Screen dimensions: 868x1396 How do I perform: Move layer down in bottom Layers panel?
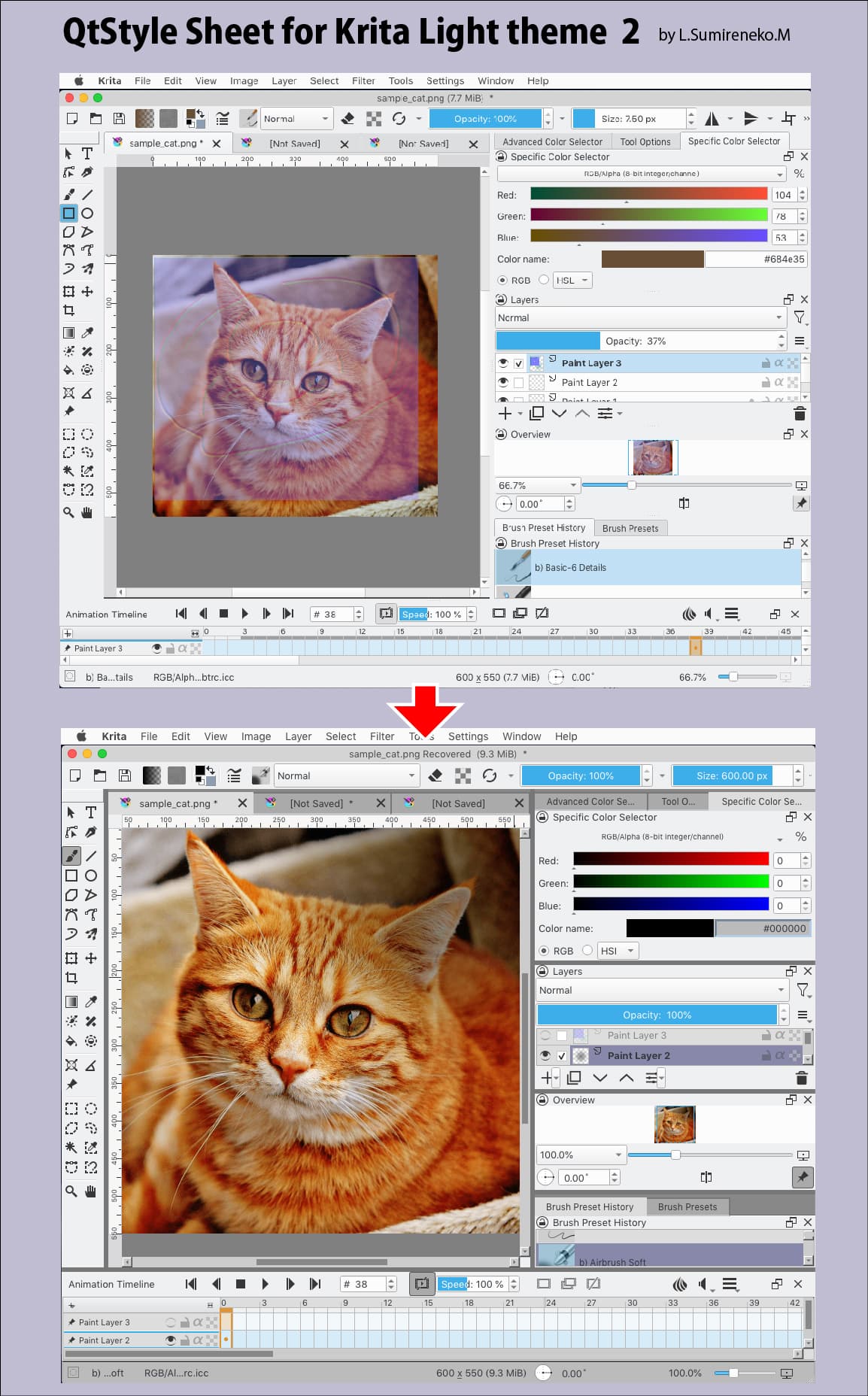click(599, 1078)
